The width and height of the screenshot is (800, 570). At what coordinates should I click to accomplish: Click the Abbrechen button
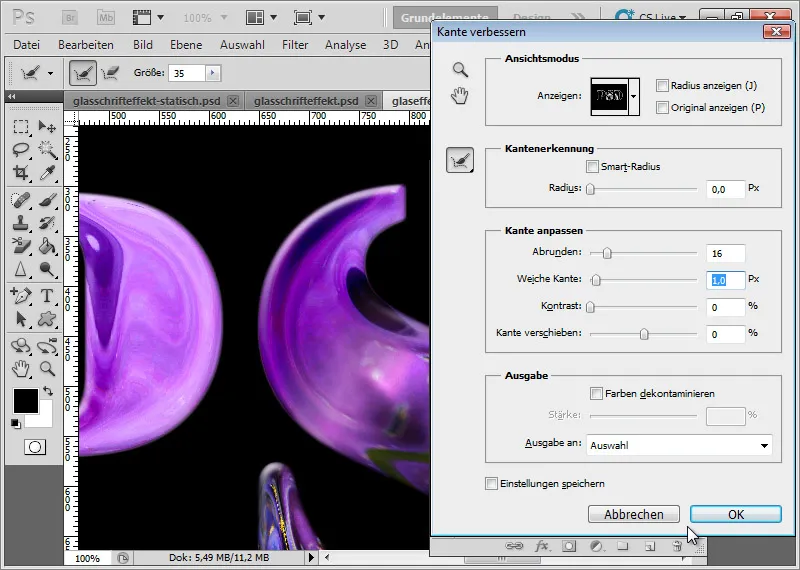click(x=634, y=514)
